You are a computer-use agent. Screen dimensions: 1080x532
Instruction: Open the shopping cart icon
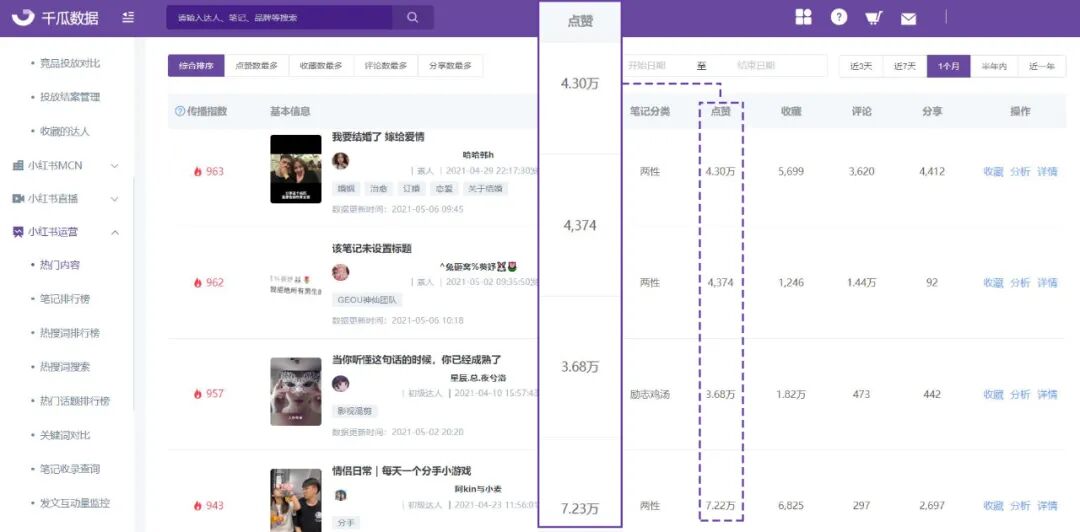(874, 18)
